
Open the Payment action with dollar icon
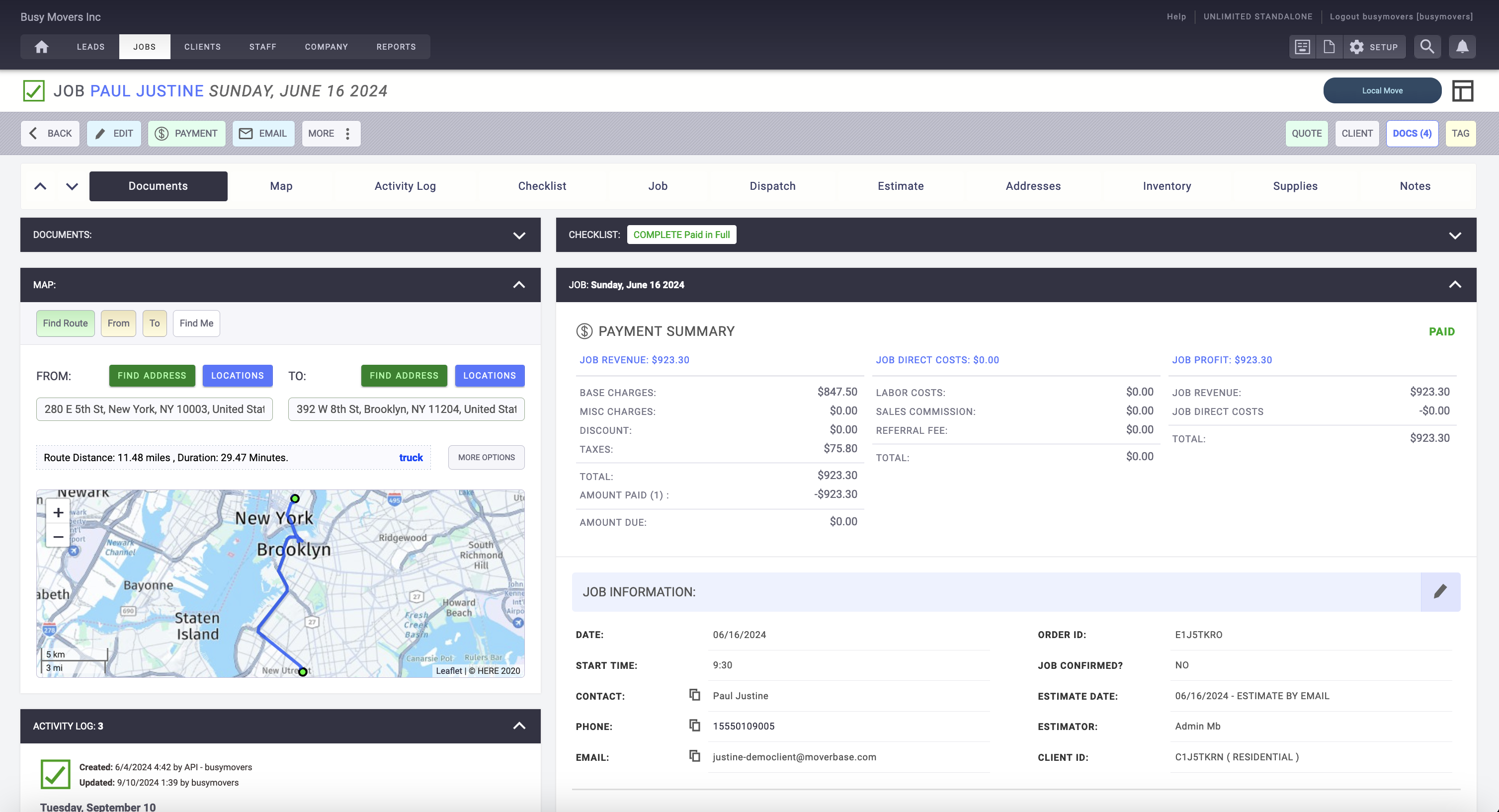point(186,133)
